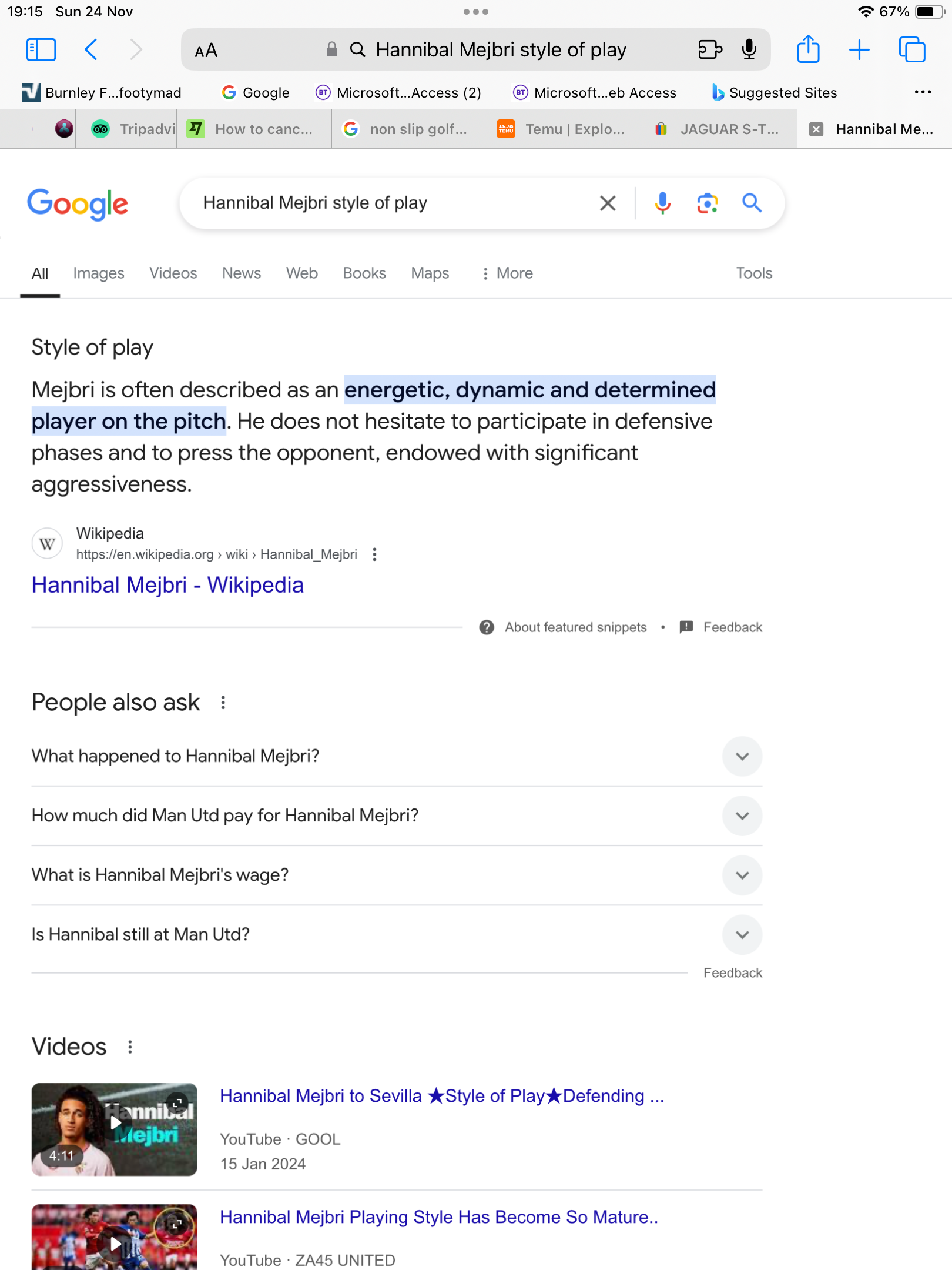Open Hannibal Mejbri Wikipedia link
The height and width of the screenshot is (1270, 952).
167,585
